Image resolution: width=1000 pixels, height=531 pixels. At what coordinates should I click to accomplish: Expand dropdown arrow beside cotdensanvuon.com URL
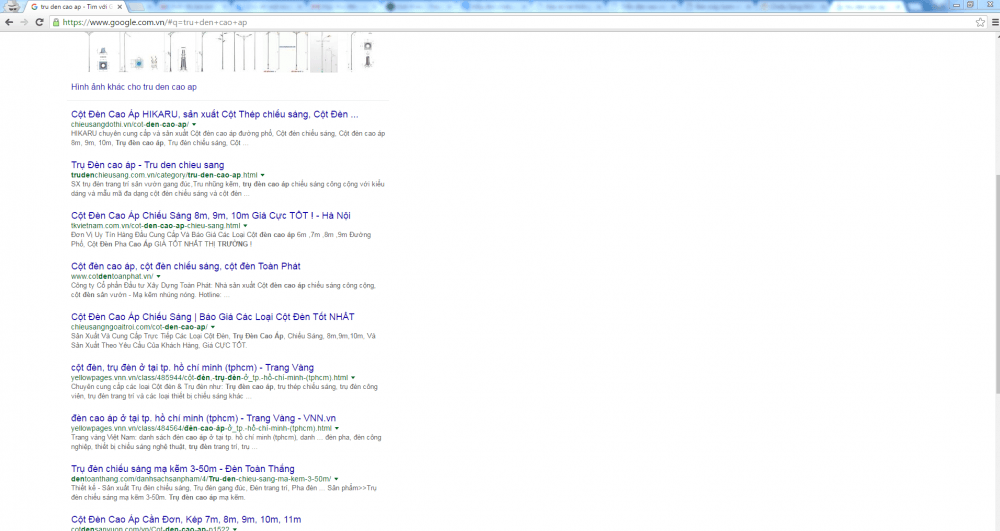(235, 528)
